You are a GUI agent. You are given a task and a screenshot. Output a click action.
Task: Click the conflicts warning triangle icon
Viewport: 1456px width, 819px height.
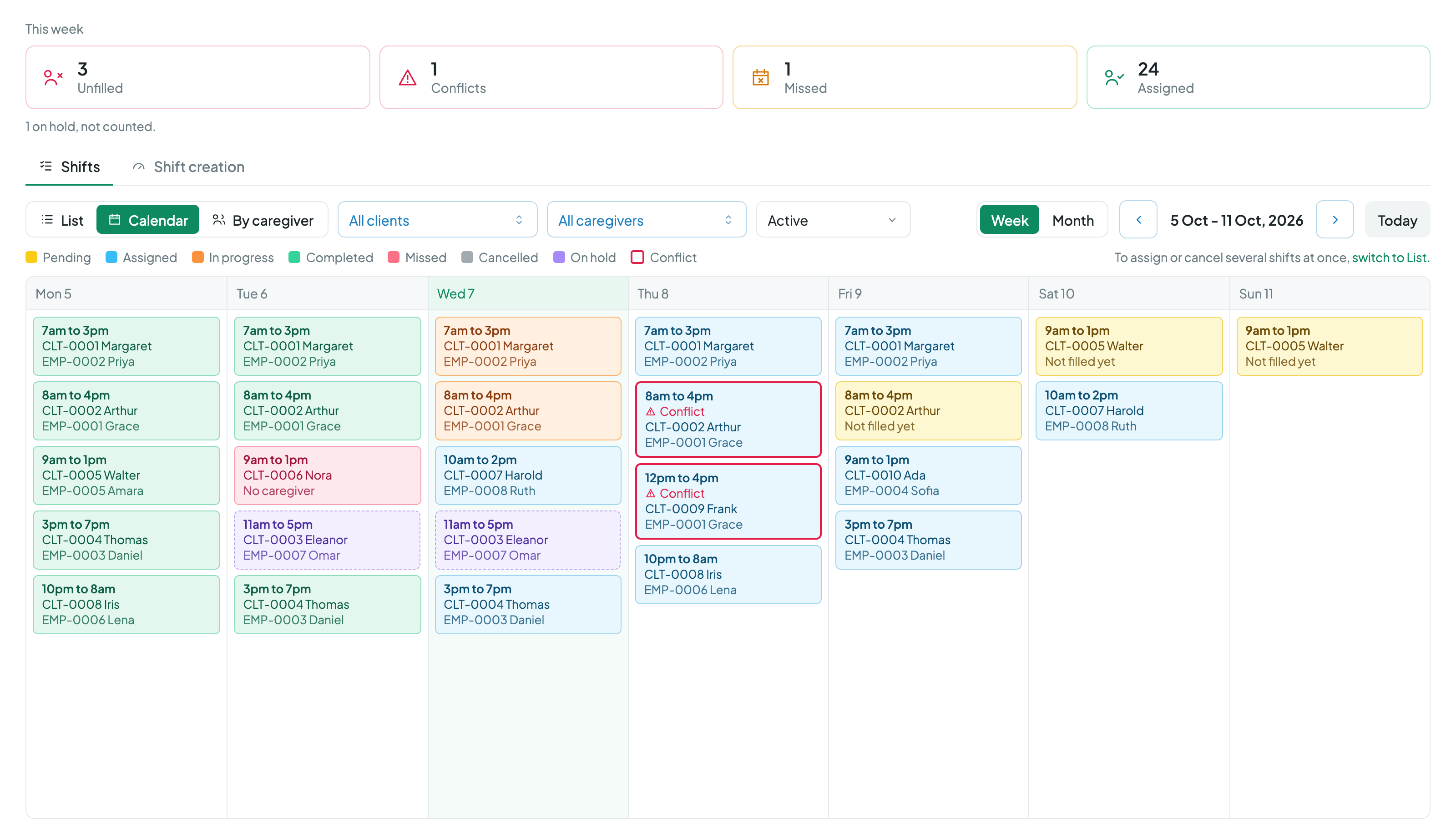click(x=407, y=77)
